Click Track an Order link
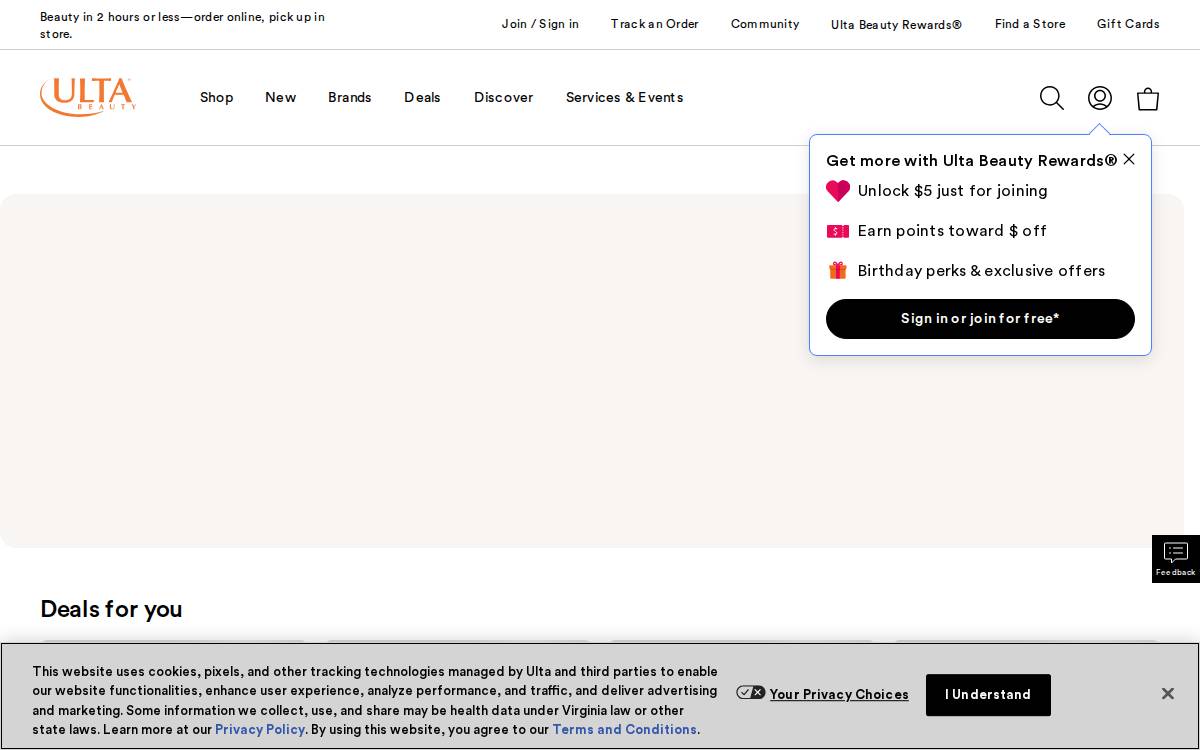 [655, 24]
